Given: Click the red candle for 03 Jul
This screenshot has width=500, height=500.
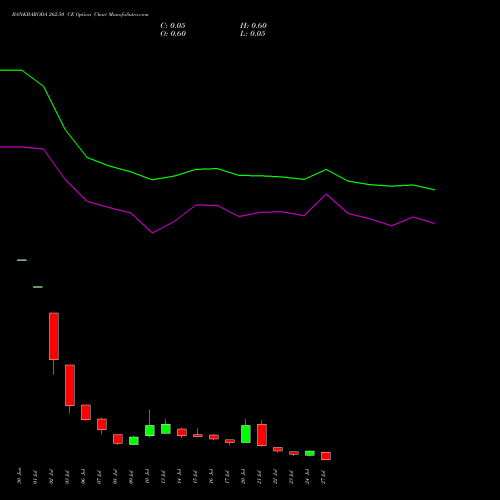Looking at the screenshot, I should point(70,385).
